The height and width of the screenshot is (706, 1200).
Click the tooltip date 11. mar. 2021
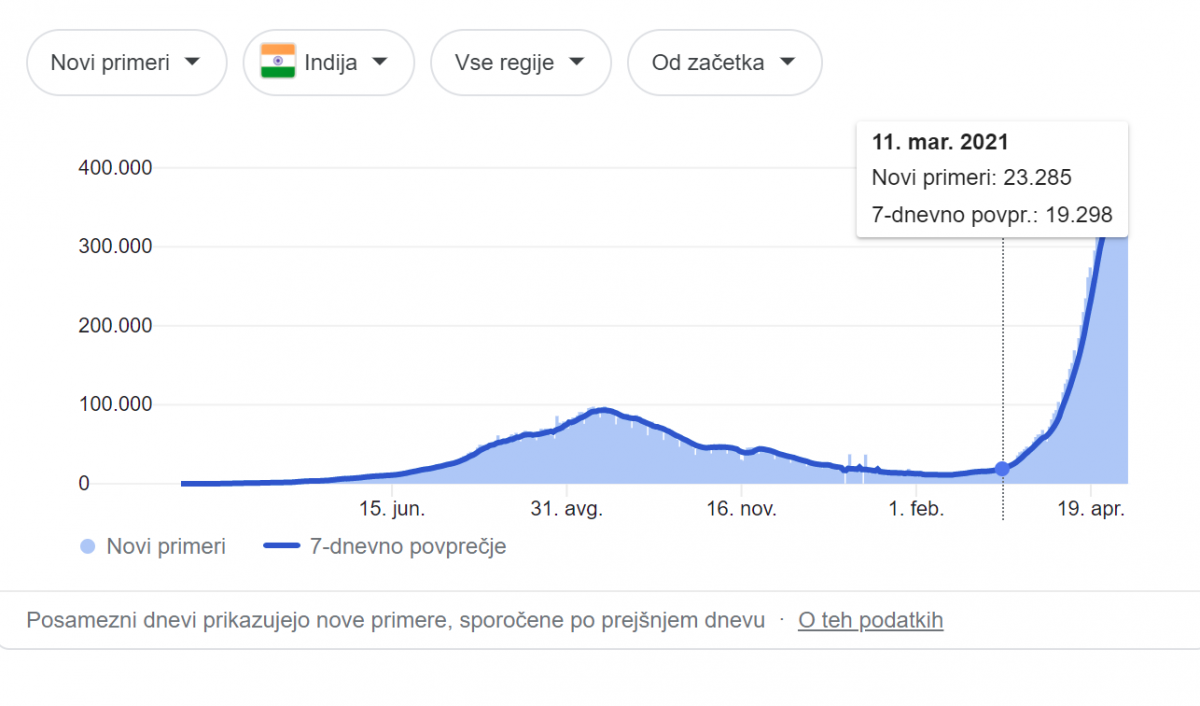(x=940, y=143)
